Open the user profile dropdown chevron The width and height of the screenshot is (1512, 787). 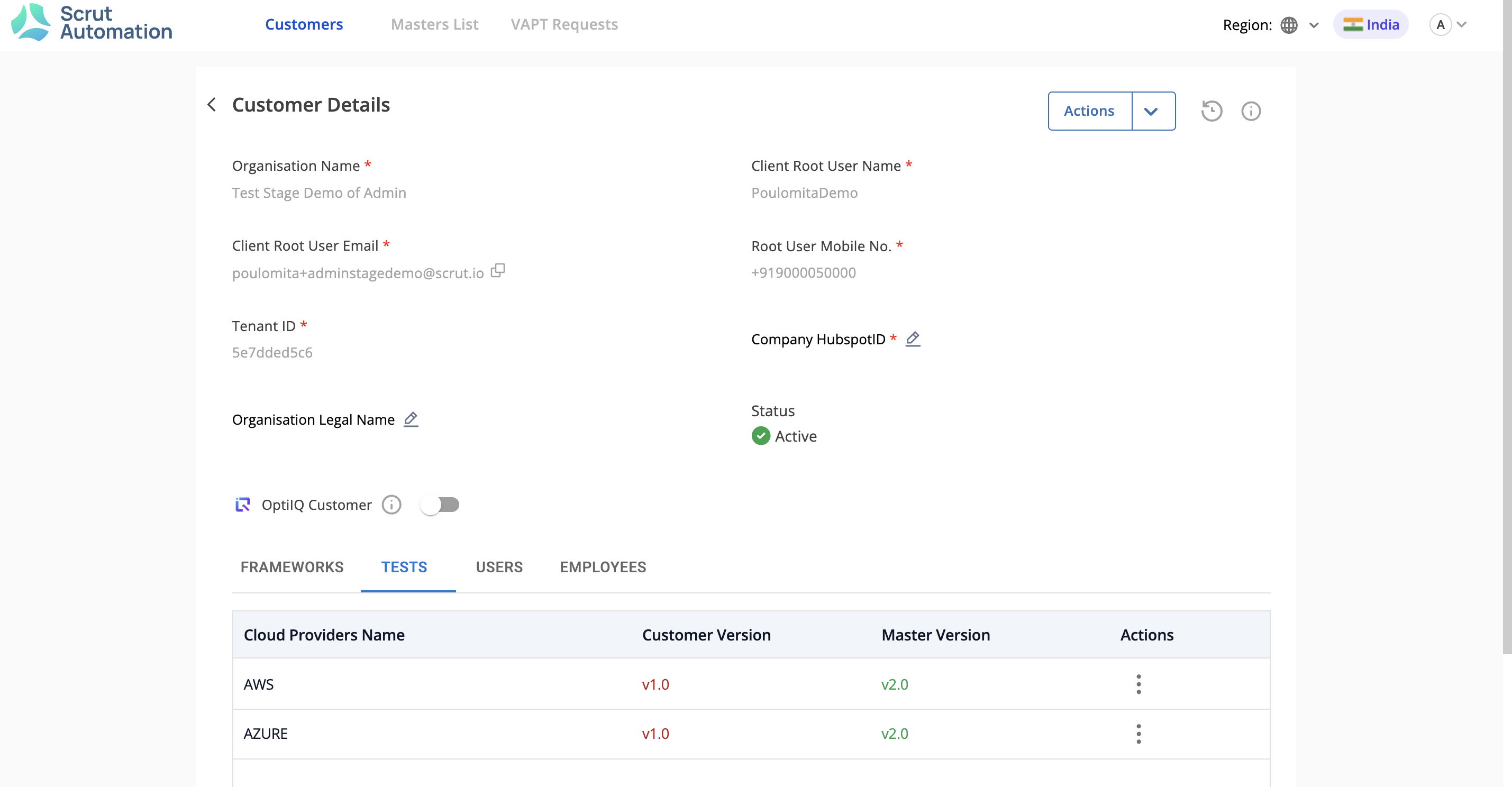1462,25
